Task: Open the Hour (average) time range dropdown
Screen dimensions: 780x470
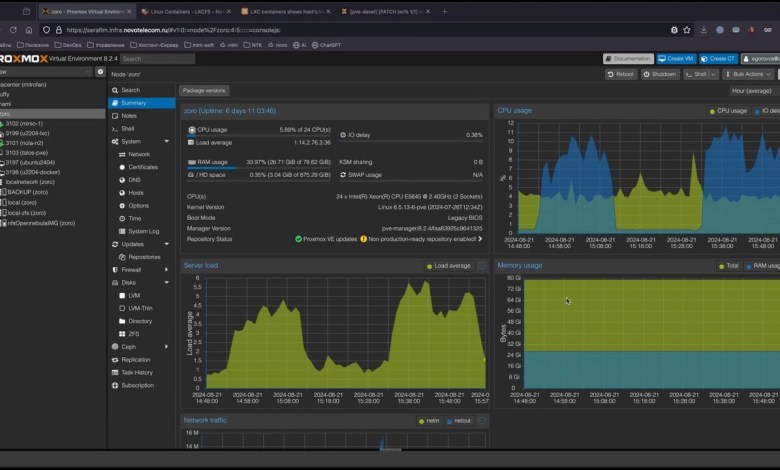Action: coord(754,91)
